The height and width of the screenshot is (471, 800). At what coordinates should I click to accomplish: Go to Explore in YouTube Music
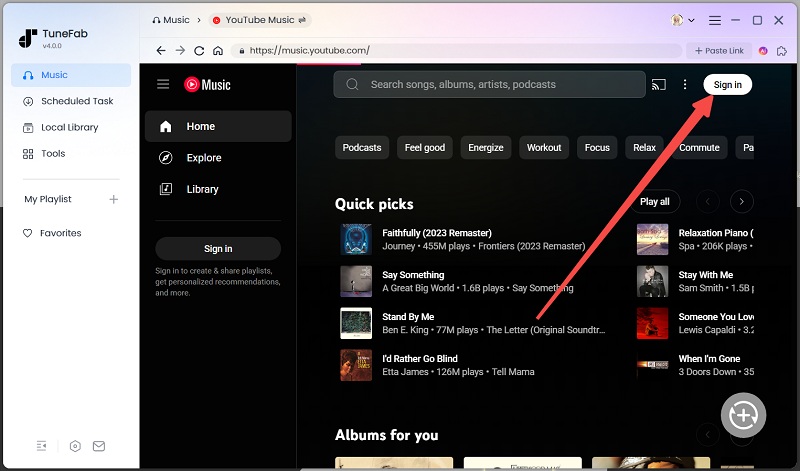point(203,158)
